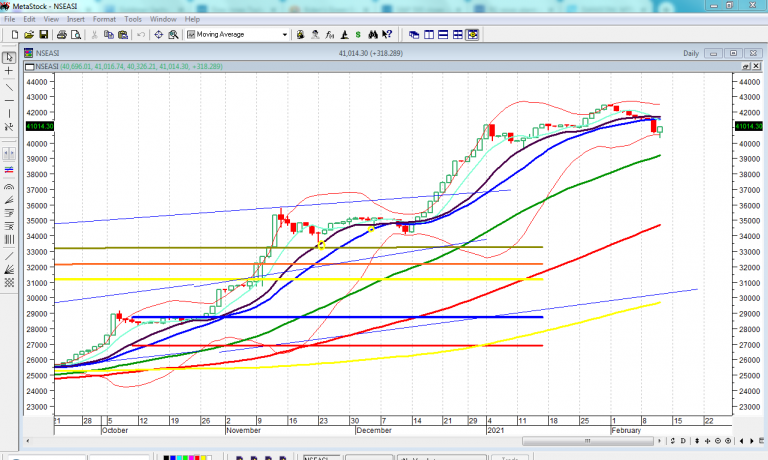Tile windows in columns icon
The height and width of the screenshot is (460, 768).
429,35
